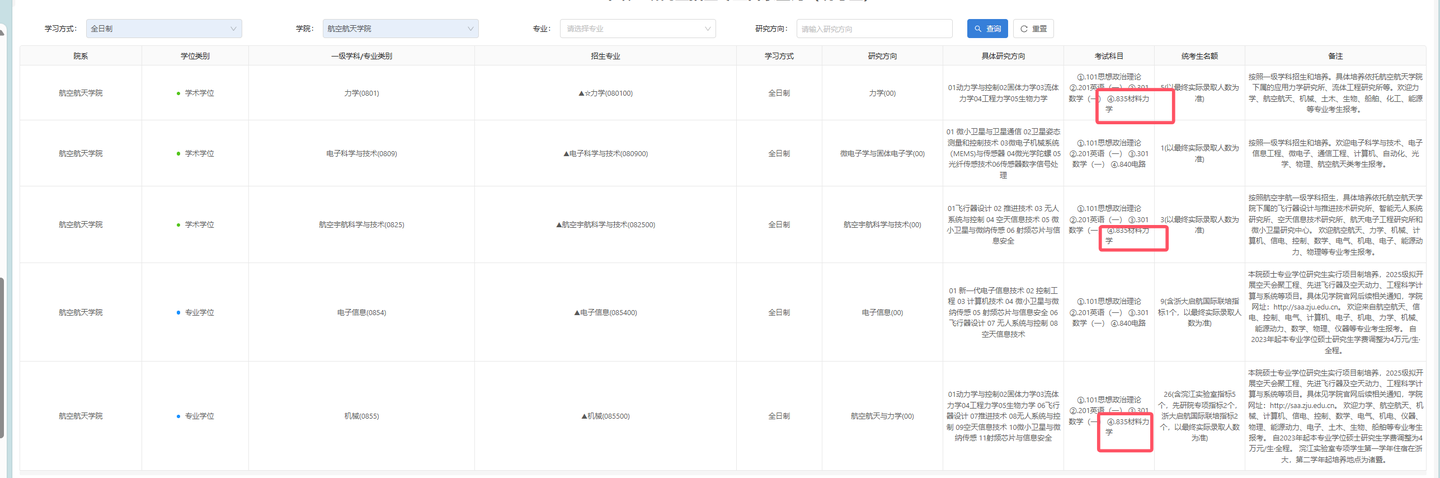
Task: Click the 航空宇航科学与技术(00) direction cell
Action: (882, 225)
